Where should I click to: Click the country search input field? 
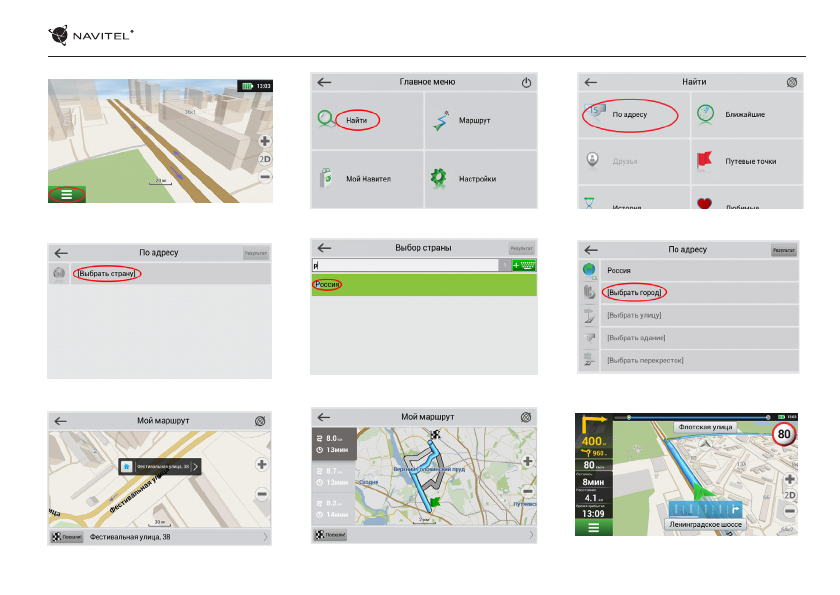pos(404,265)
